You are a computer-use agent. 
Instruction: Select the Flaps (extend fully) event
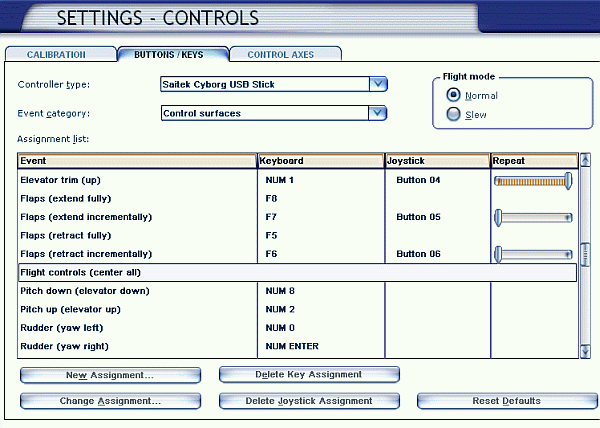pos(66,199)
